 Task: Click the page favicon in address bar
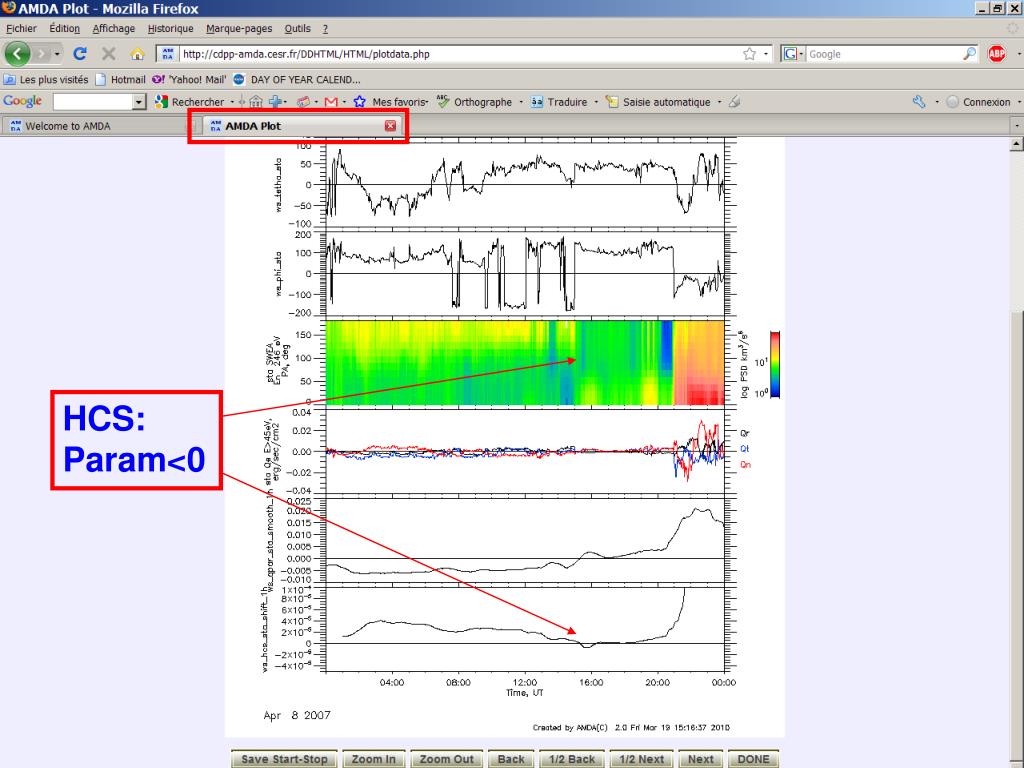point(168,54)
